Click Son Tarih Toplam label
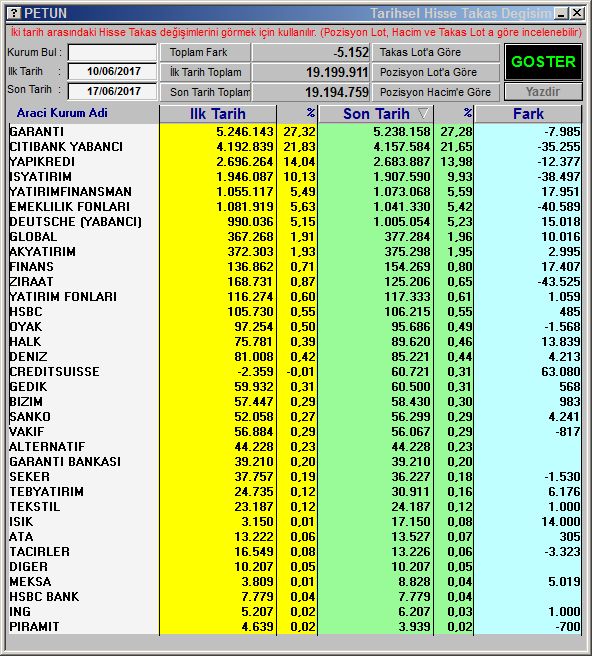 205,92
